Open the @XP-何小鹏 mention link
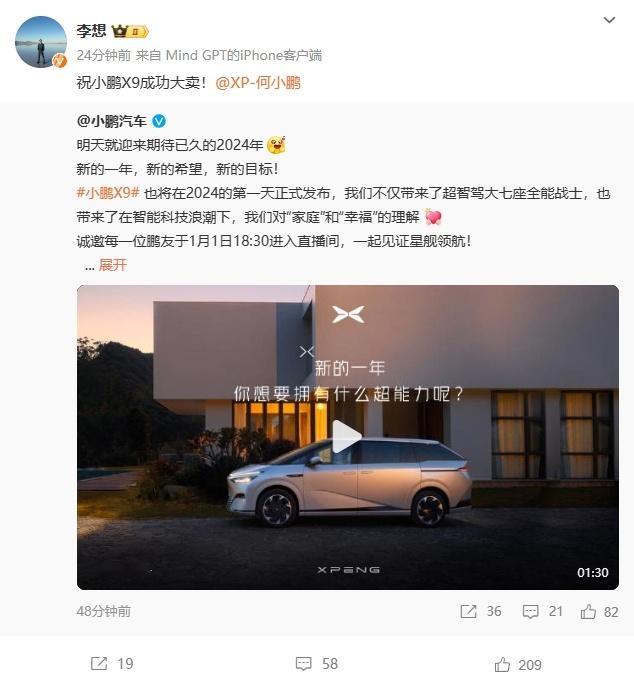634x682 pixels. pyautogui.click(x=258, y=83)
